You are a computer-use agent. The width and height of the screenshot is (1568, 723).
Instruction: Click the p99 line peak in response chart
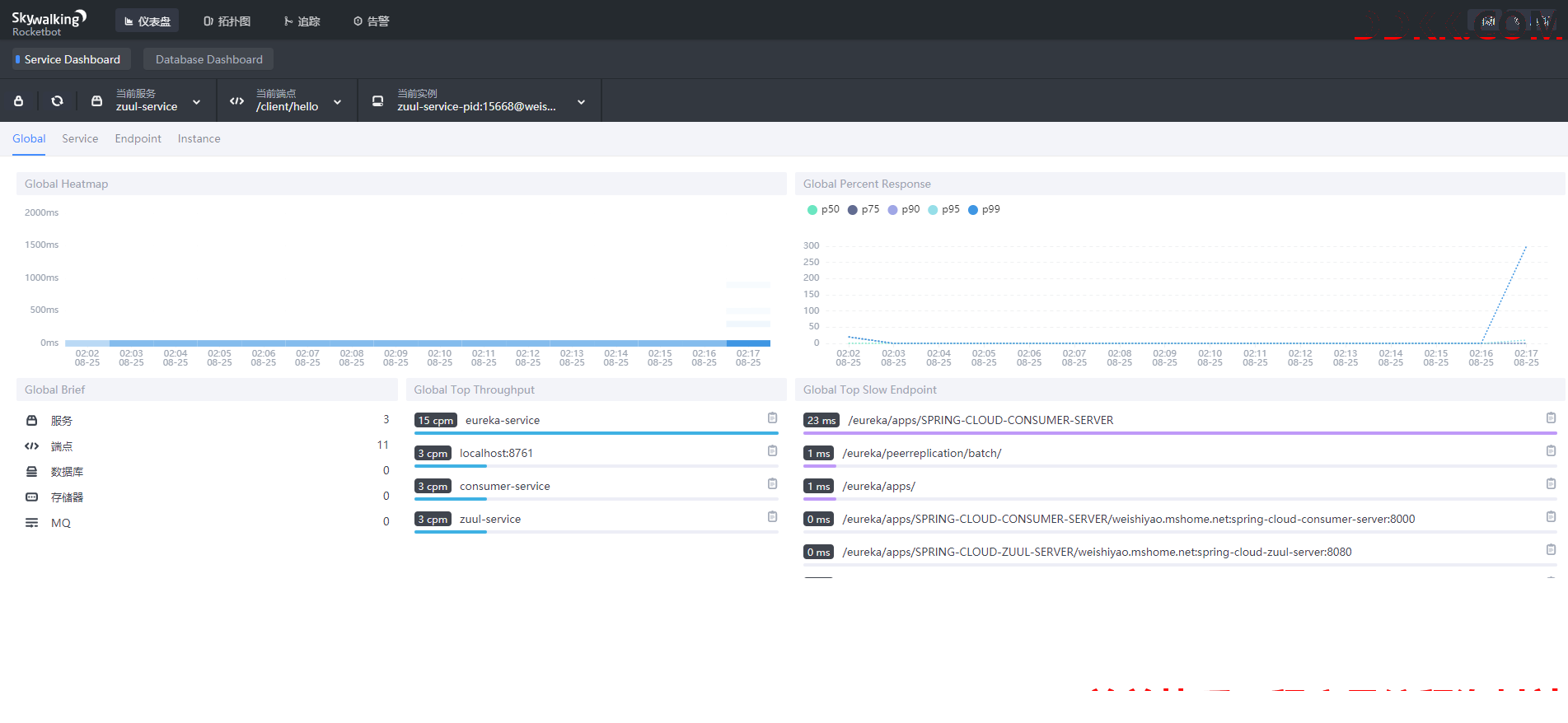[1526, 245]
